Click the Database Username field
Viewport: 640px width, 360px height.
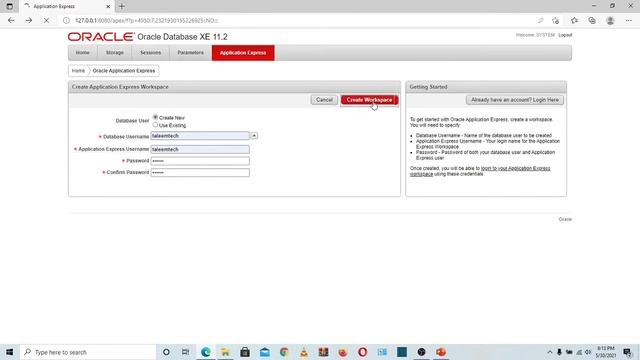[x=200, y=136]
